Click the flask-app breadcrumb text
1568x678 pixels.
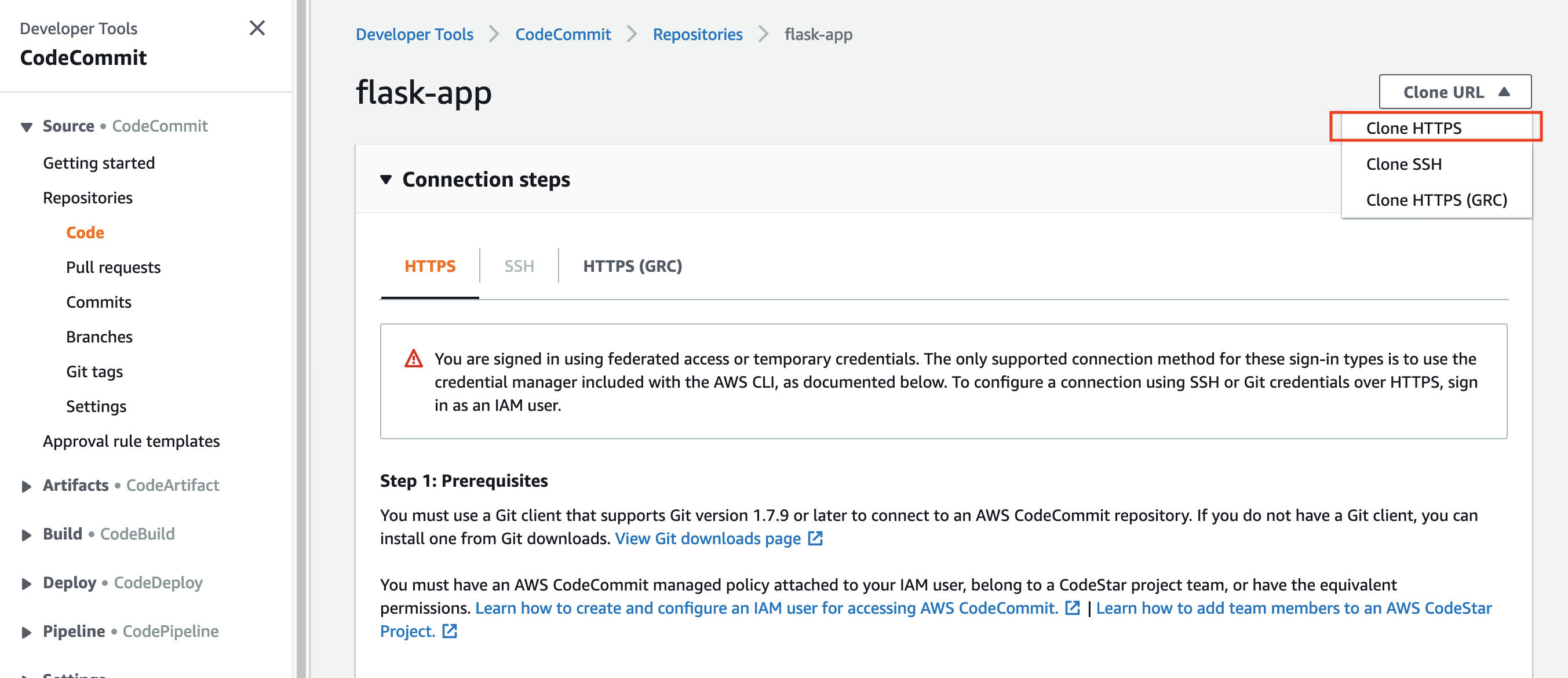point(818,34)
